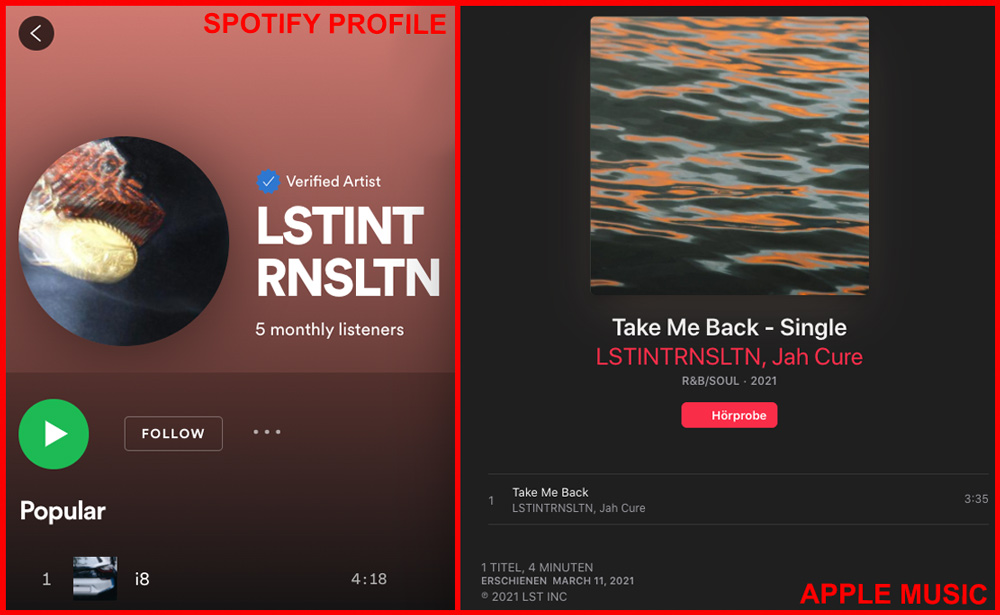Open the Take Me Back album artwork

729,156
